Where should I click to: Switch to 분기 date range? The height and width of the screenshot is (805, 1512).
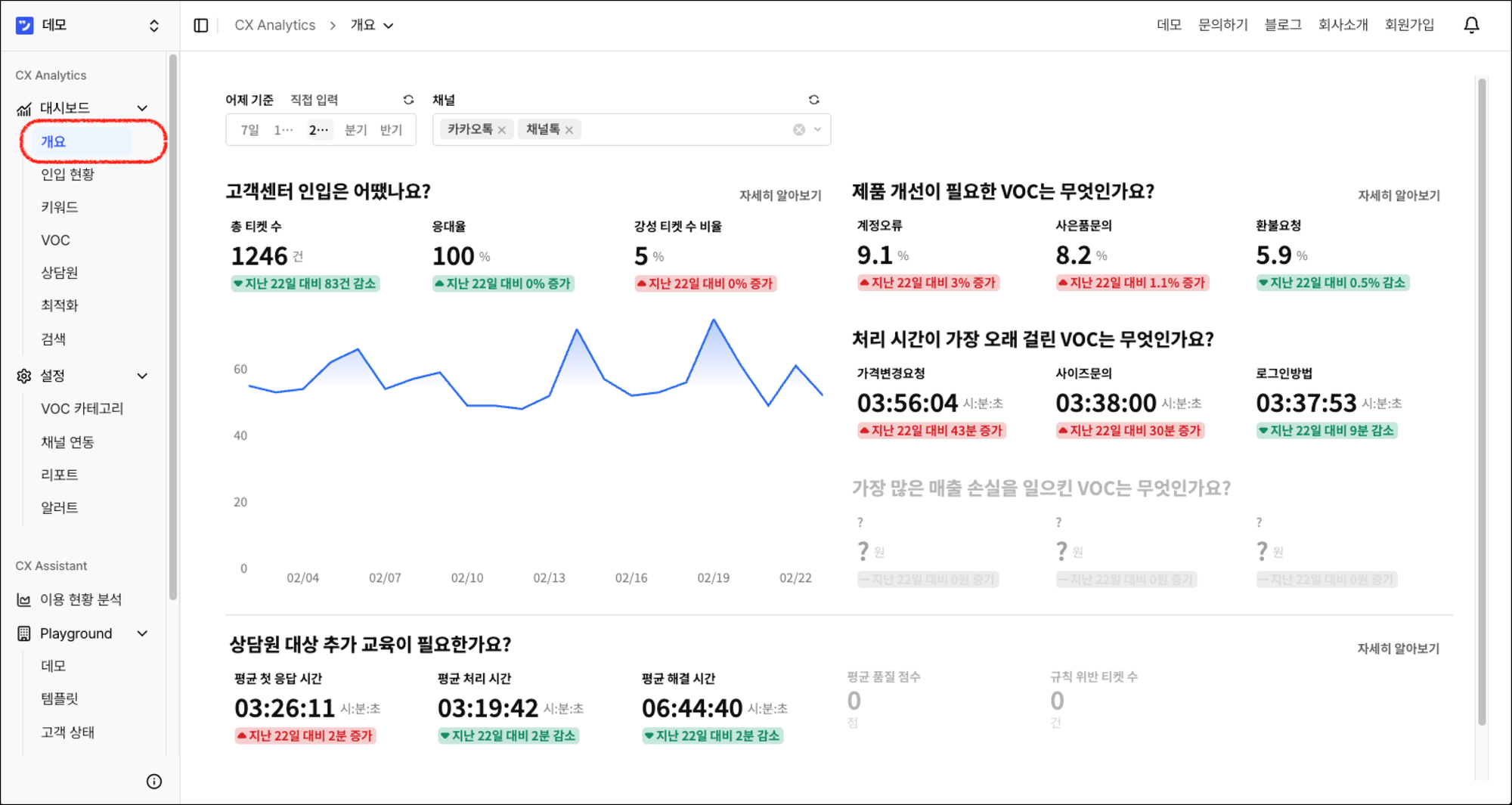pyautogui.click(x=355, y=129)
